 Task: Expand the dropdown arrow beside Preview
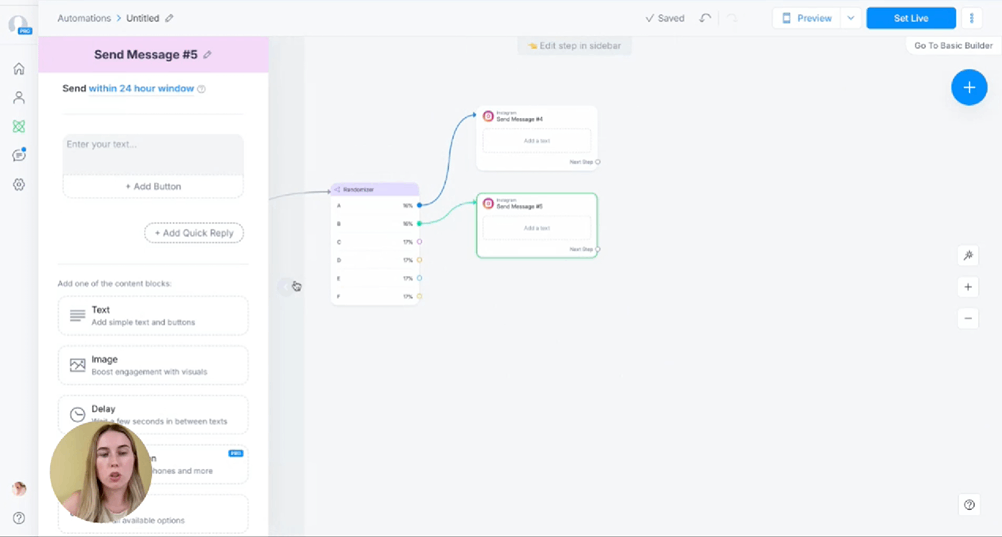click(850, 18)
